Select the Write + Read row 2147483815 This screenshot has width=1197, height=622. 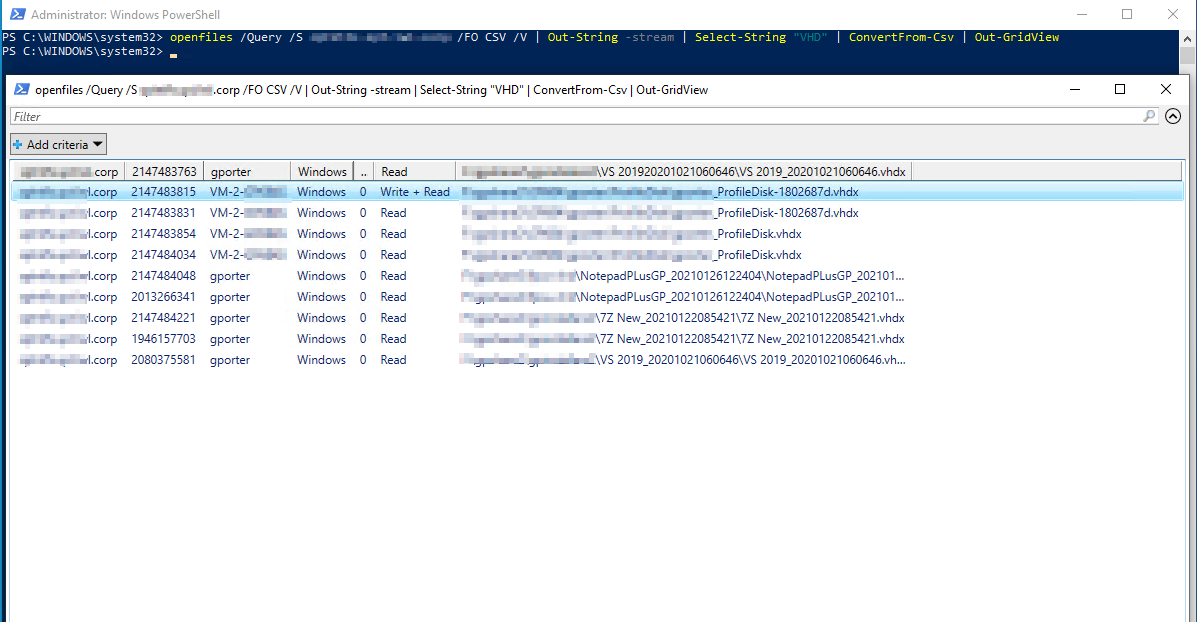click(164, 192)
